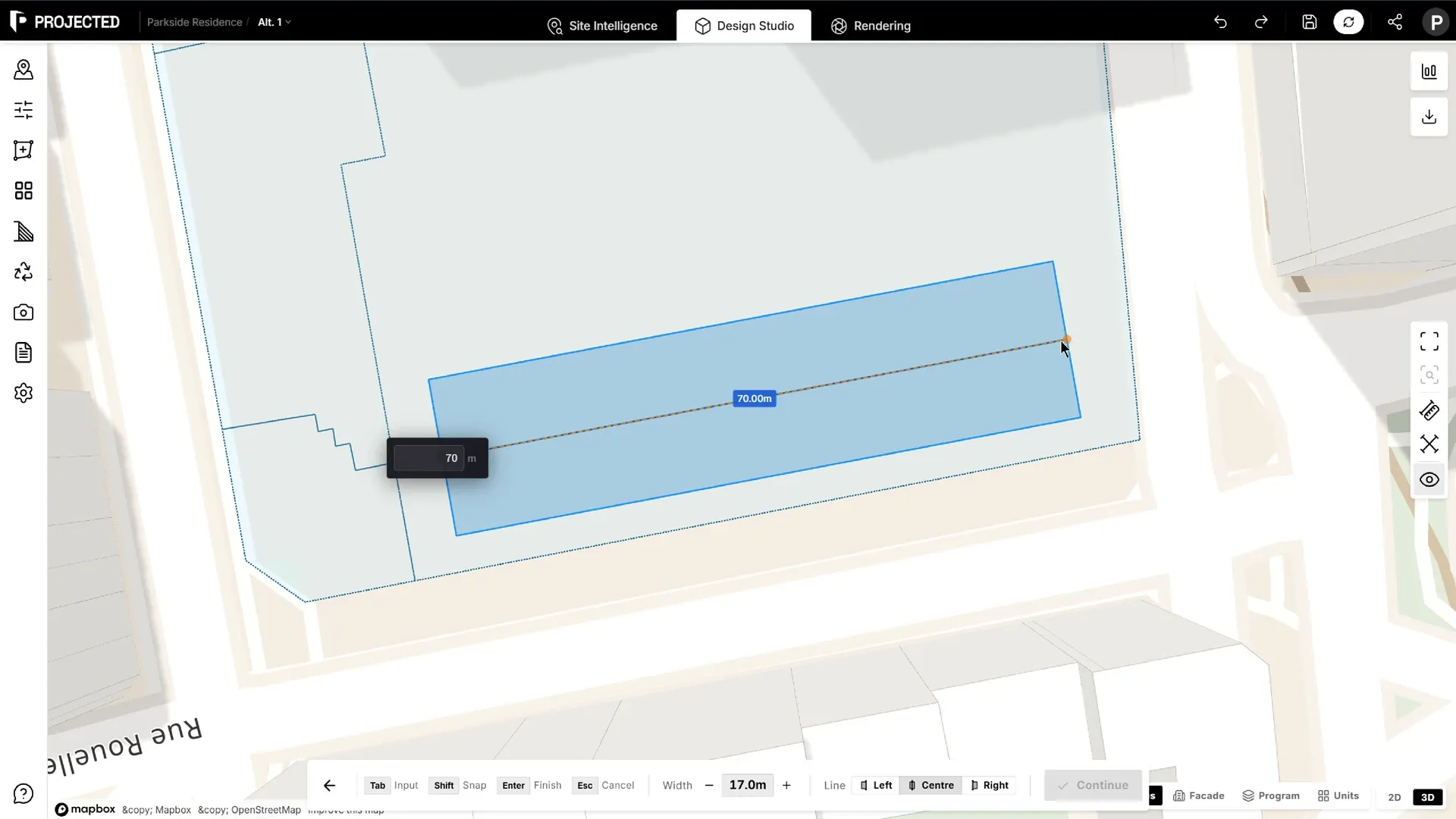Viewport: 1456px width, 819px height.
Task: Open the statistics chart panel
Action: click(x=1429, y=71)
